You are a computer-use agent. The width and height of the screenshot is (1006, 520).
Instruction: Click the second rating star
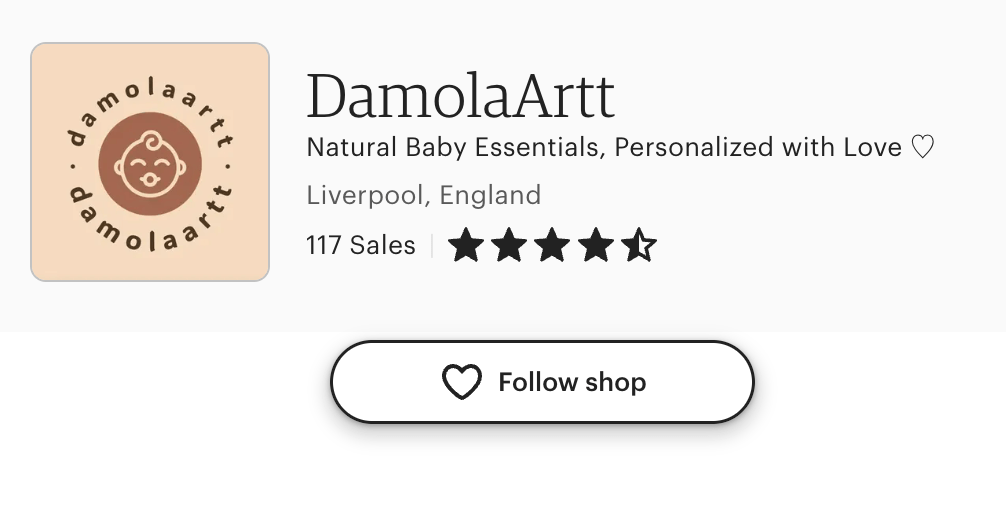click(509, 245)
